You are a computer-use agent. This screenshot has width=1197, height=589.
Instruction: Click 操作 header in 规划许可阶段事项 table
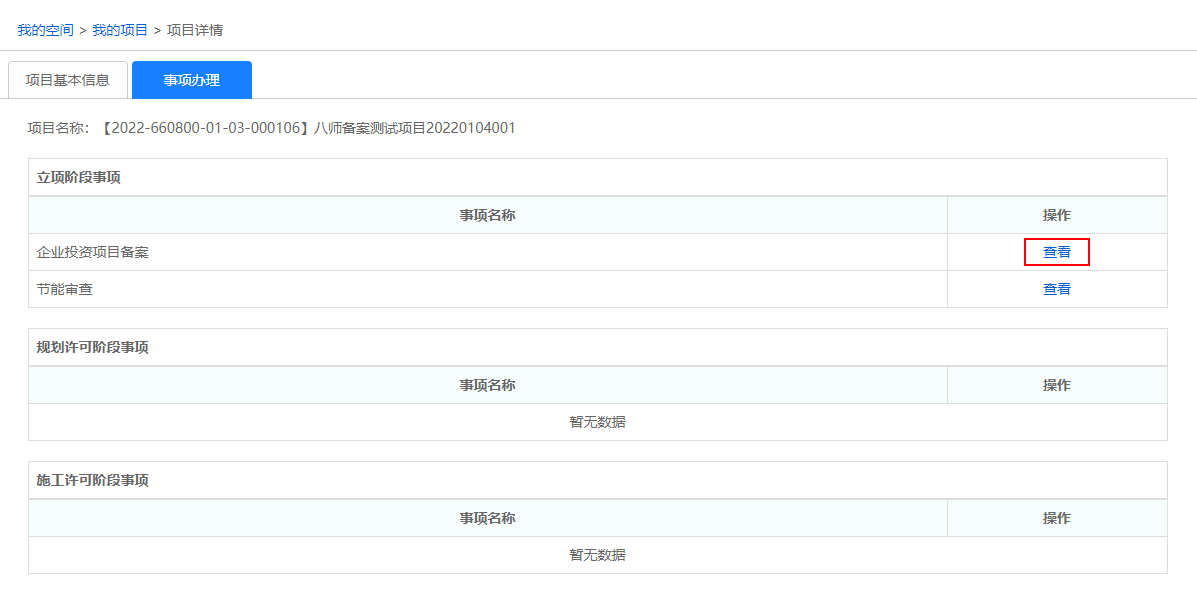[1056, 385]
